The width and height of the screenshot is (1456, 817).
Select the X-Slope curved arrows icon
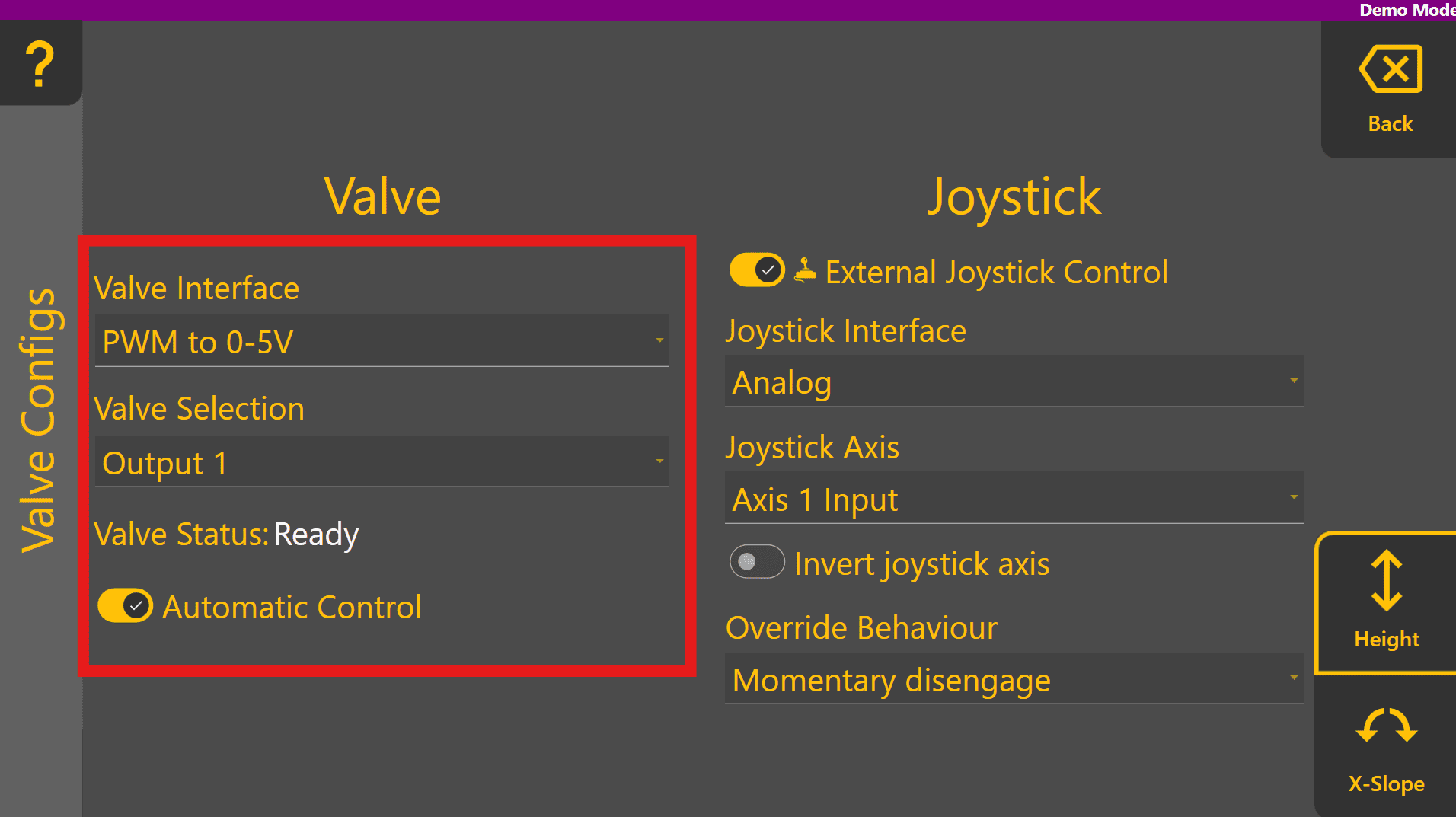[1386, 726]
